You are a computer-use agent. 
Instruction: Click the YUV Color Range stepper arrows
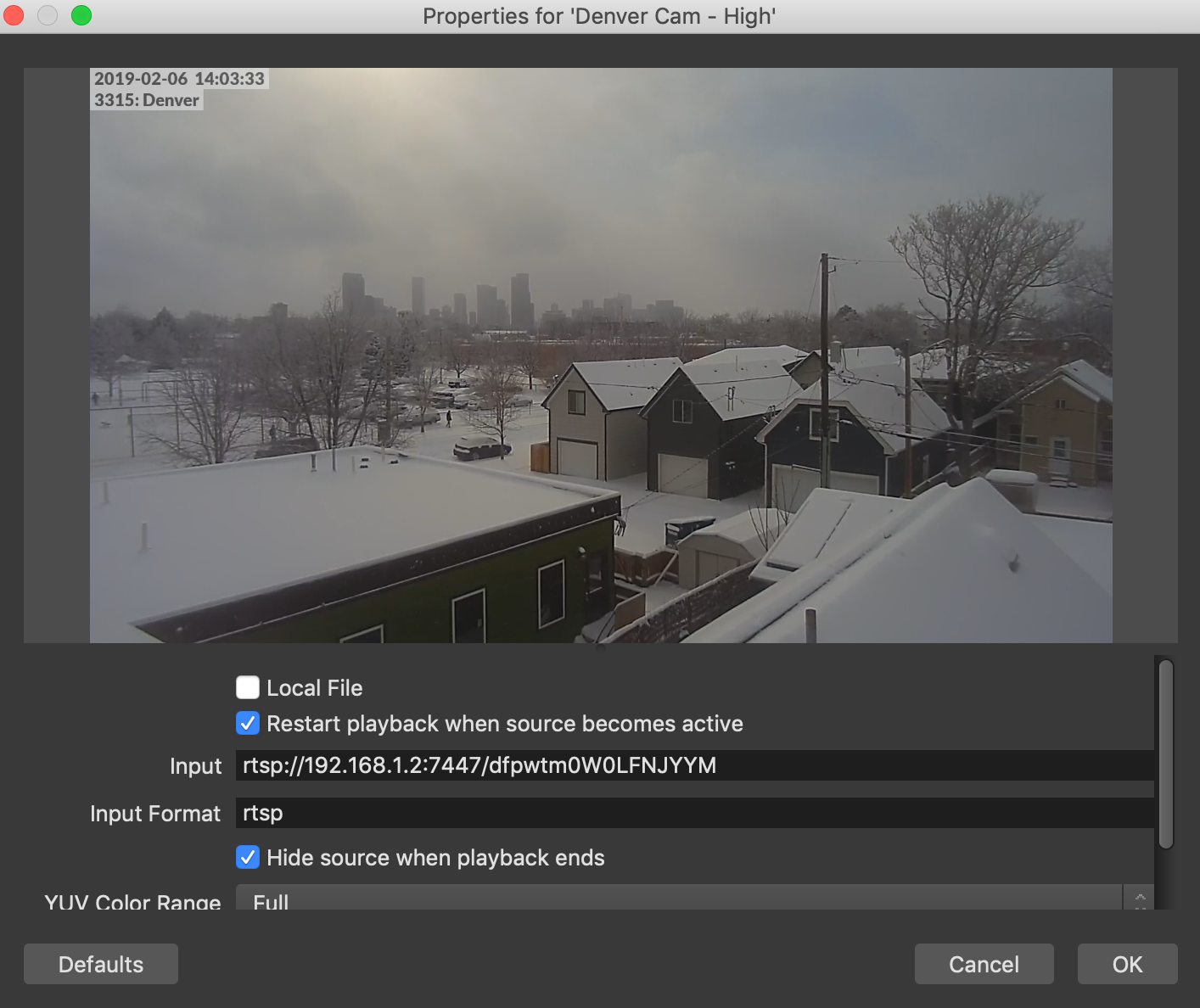pos(1139,899)
